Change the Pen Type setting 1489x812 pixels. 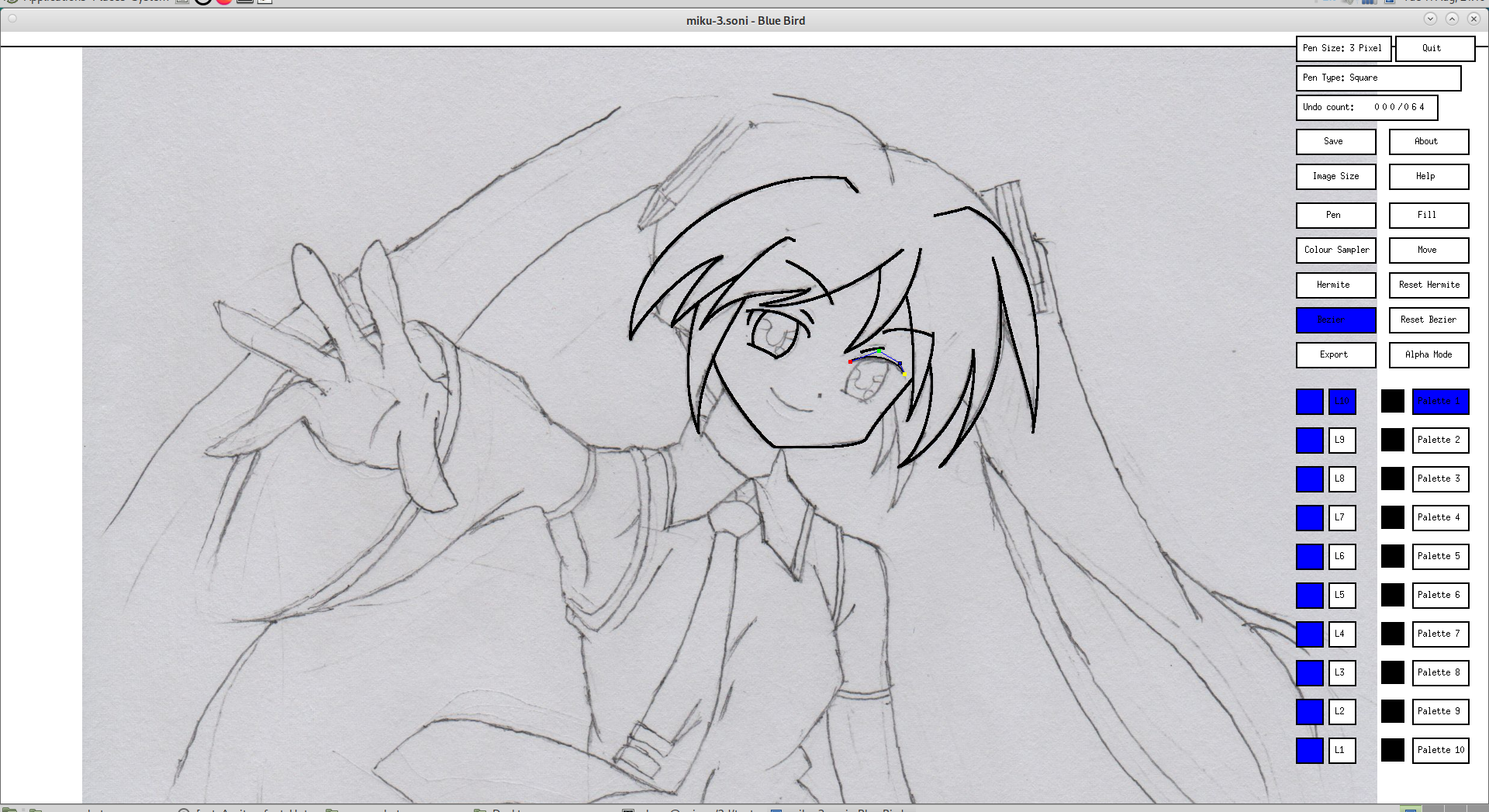point(1378,78)
